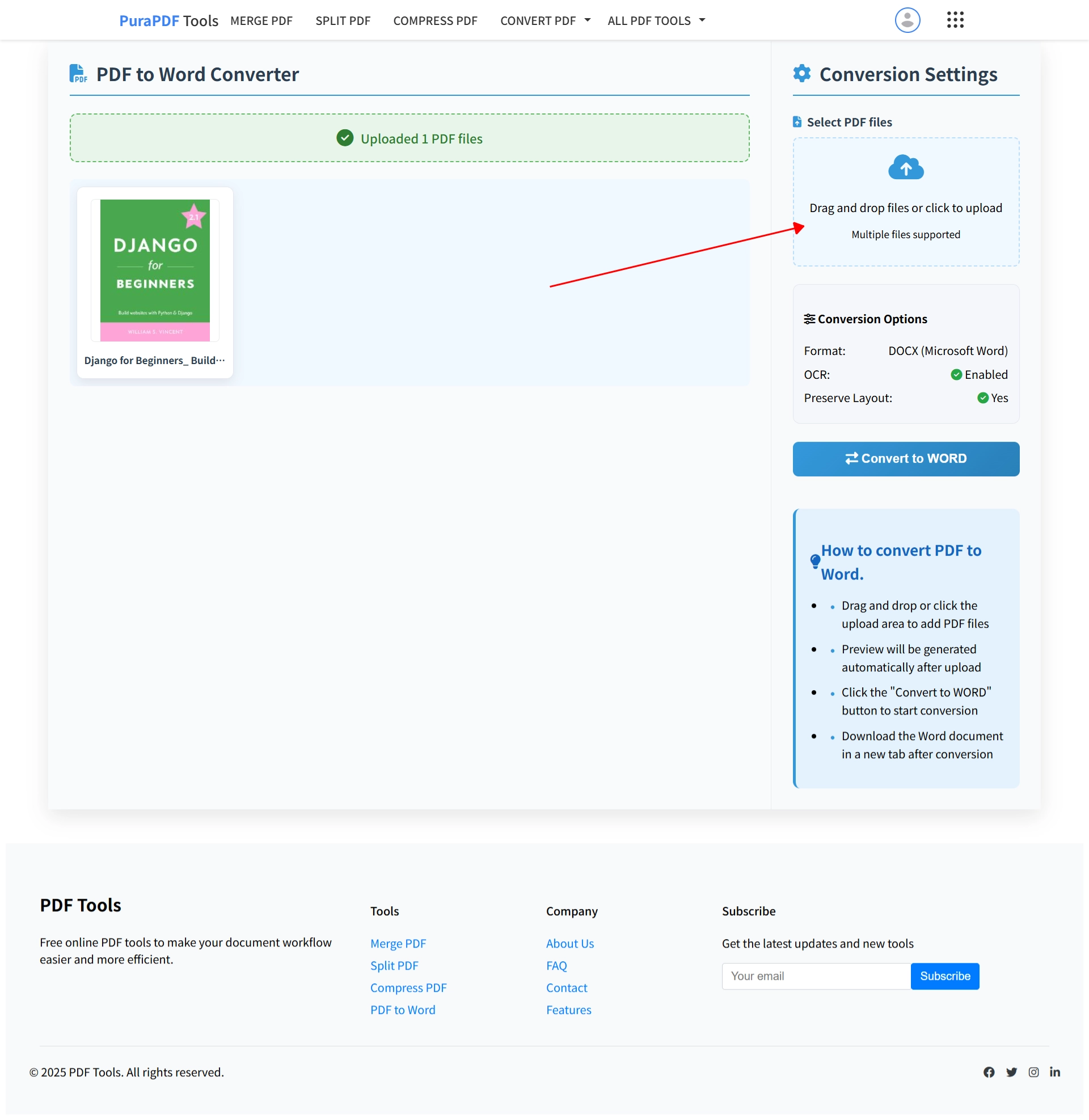Open LinkedIn via the footer icon

pos(1056,1072)
